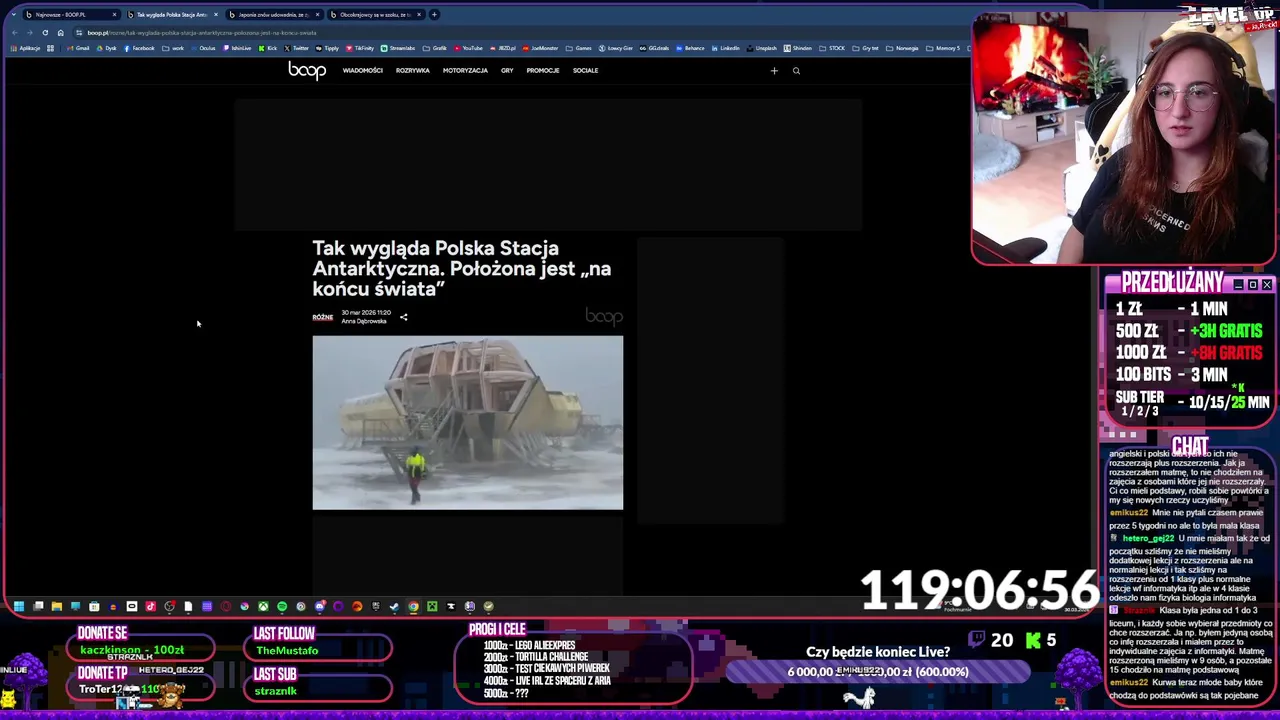Open the GG.deals bookmark
The width and height of the screenshot is (1280, 720).
[x=654, y=48]
